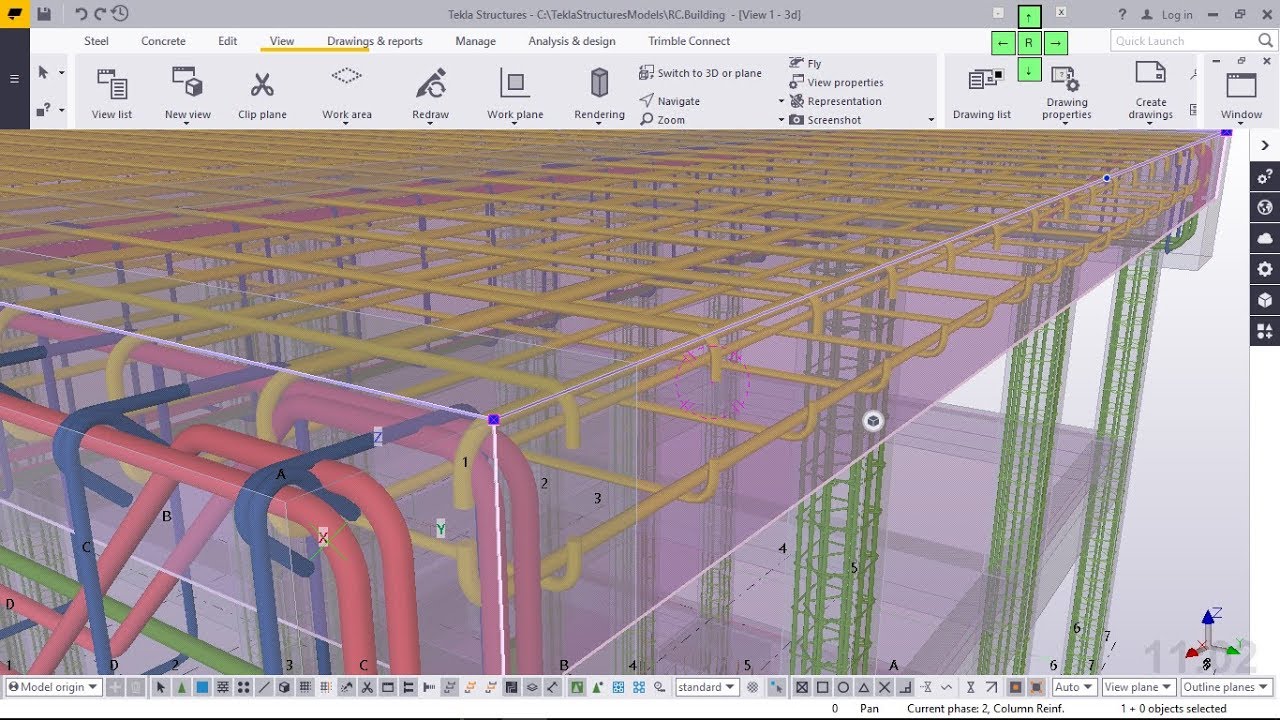Open the applications and components side icon
This screenshot has width=1280, height=720.
pos(1265,331)
